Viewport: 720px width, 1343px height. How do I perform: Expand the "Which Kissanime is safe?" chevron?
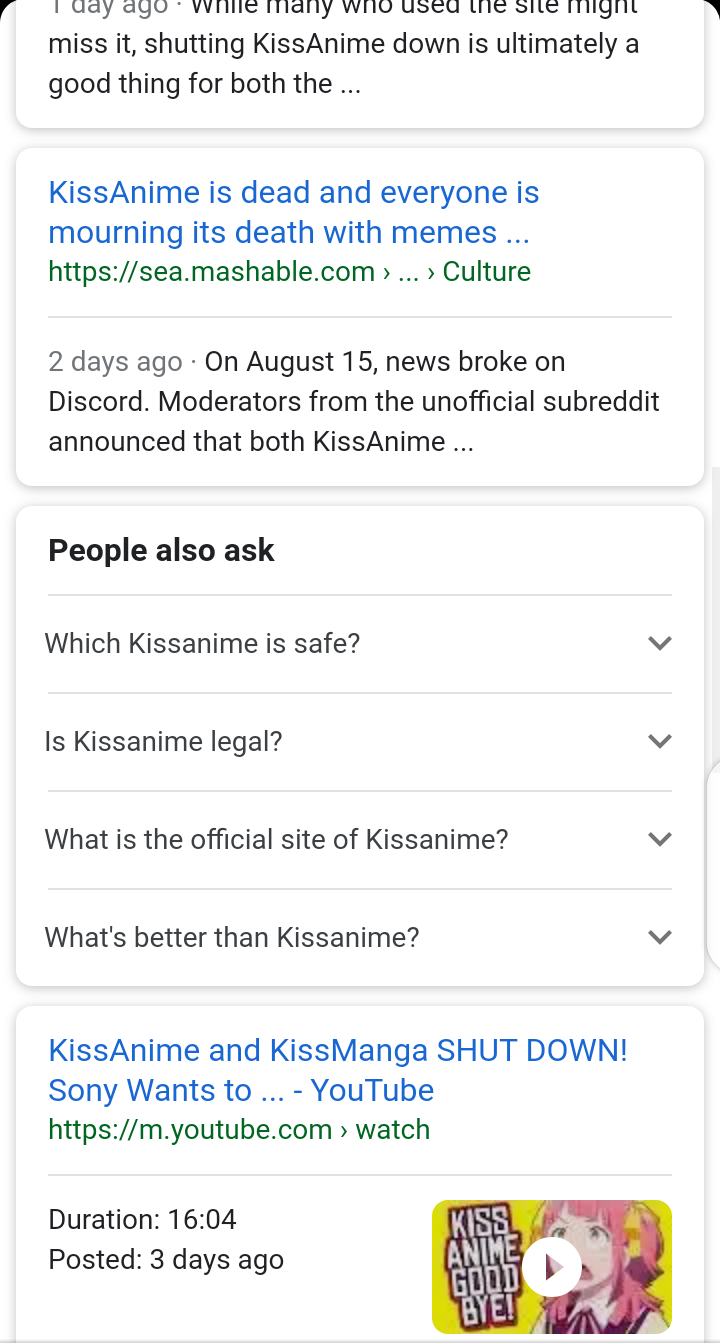(659, 643)
